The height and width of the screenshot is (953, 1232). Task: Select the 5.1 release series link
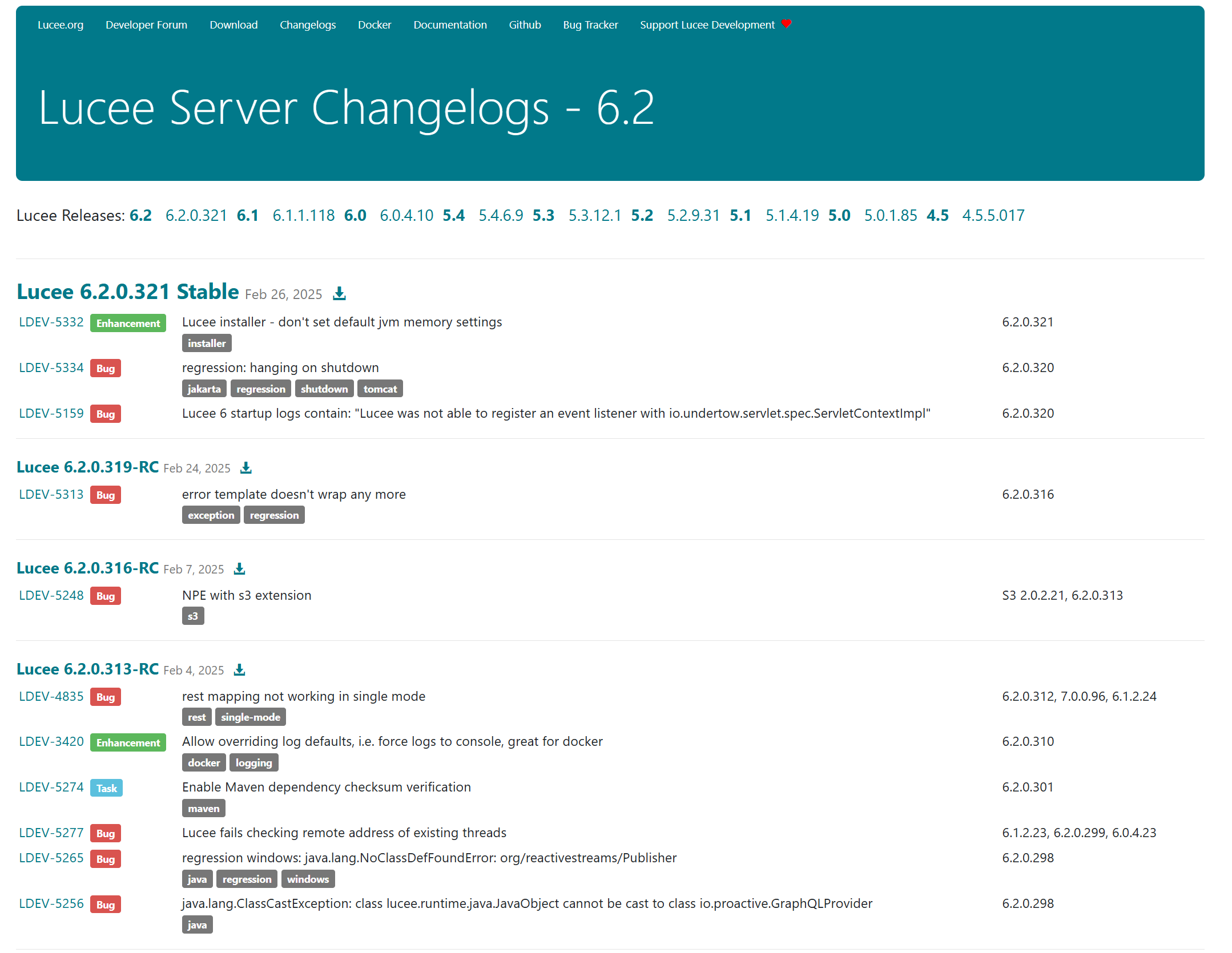tap(740, 216)
